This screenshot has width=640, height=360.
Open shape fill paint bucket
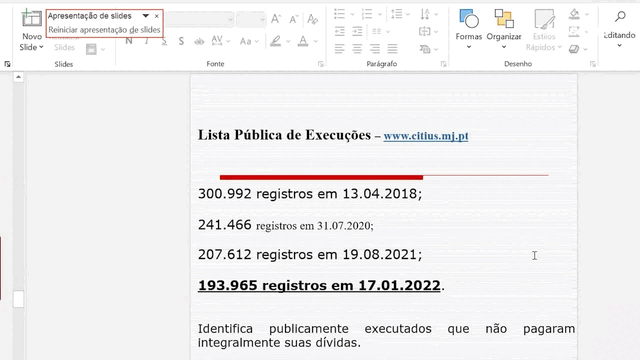coord(574,14)
